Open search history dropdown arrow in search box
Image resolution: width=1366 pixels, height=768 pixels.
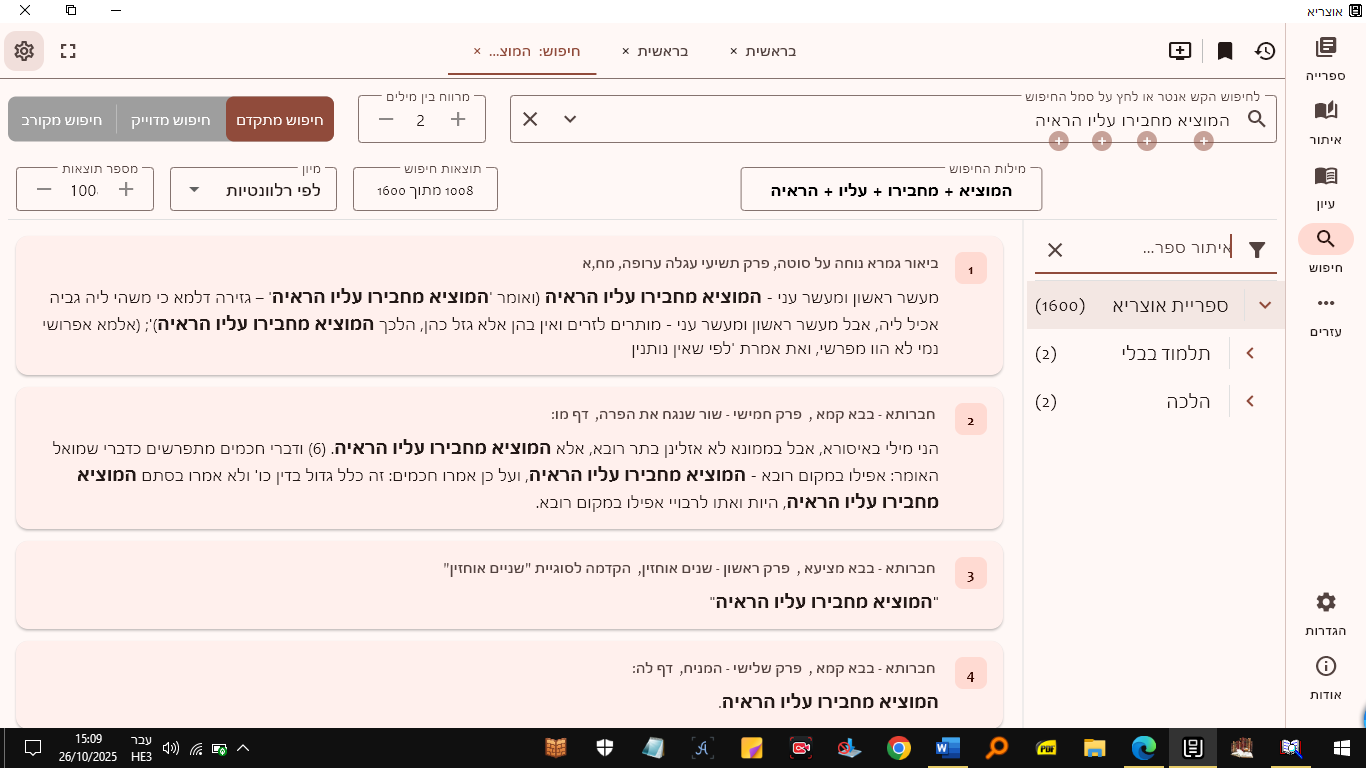(570, 120)
